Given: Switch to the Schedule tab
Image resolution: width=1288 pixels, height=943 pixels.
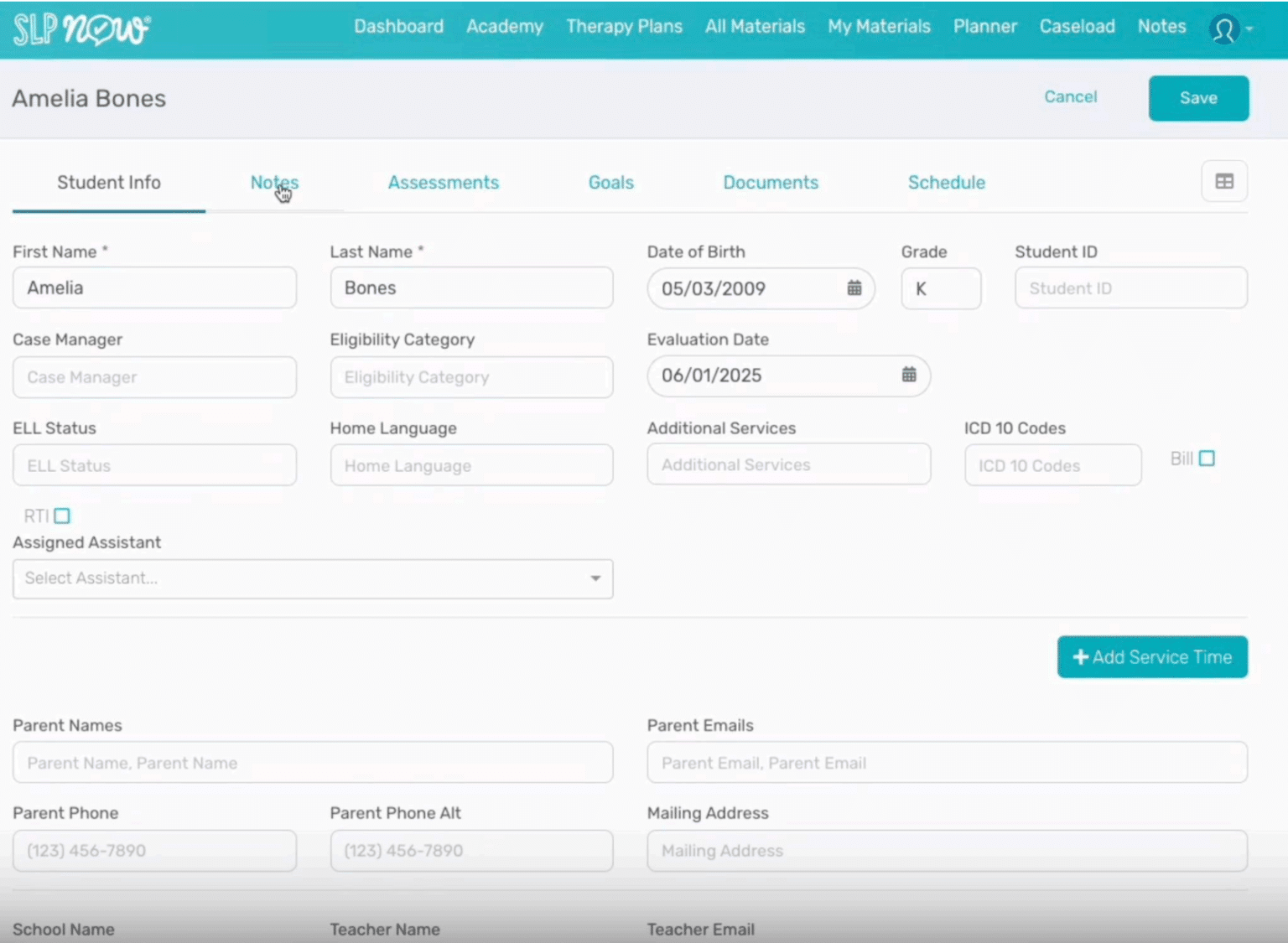Looking at the screenshot, I should (946, 182).
